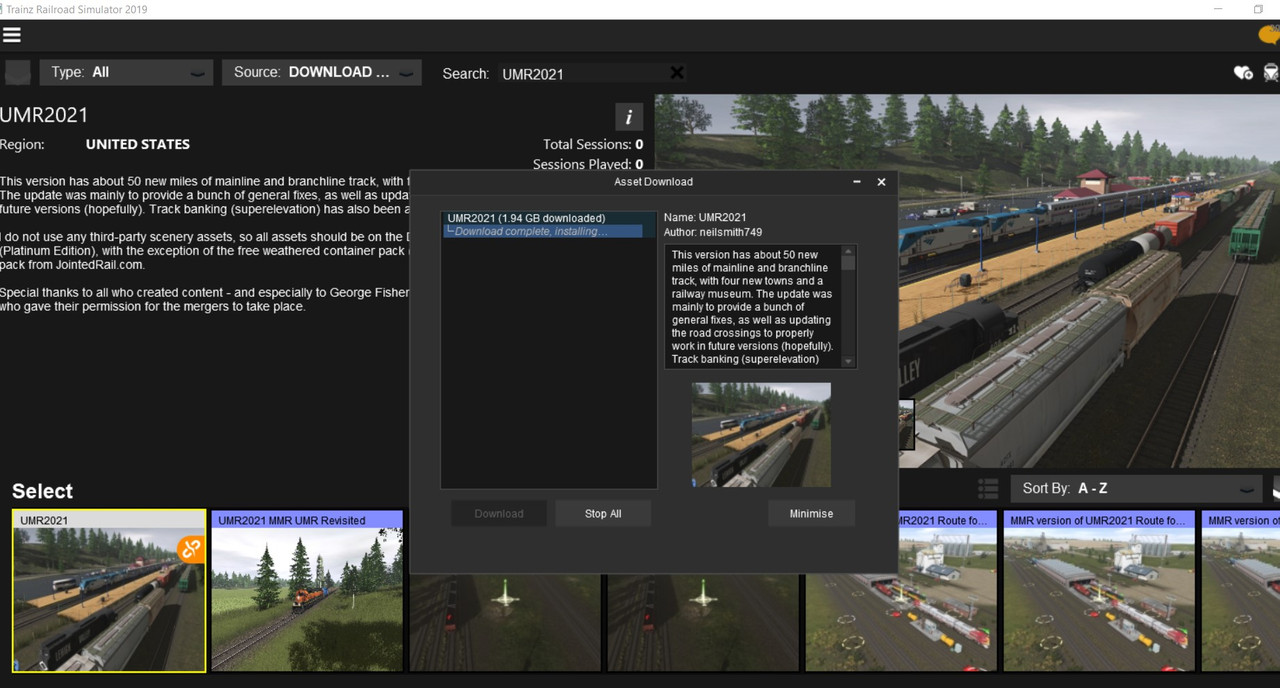The height and width of the screenshot is (688, 1280).
Task: Select 'Download complete, installing...' row
Action: tap(543, 231)
